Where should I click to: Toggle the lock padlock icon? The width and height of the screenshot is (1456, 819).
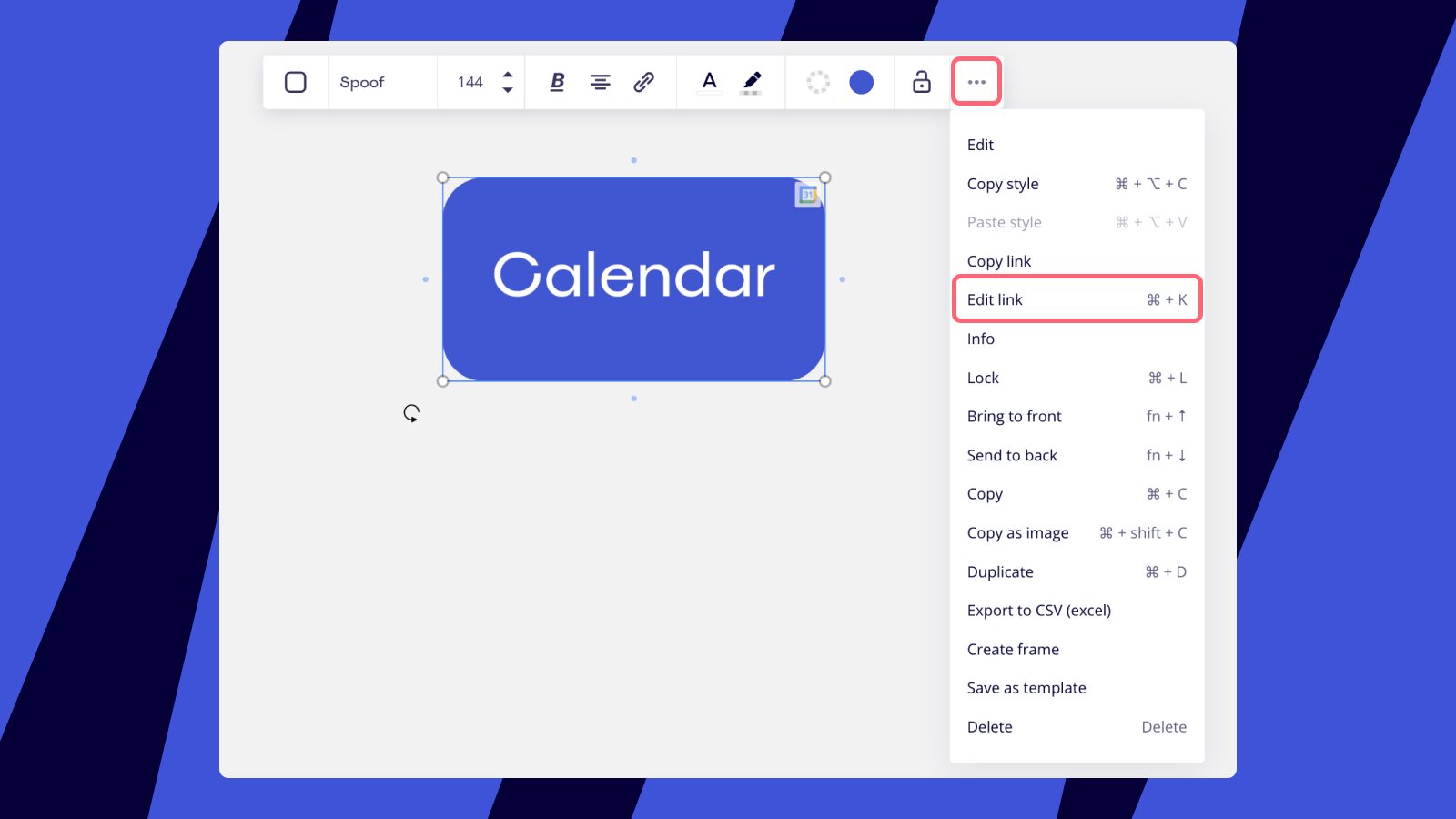click(x=922, y=83)
